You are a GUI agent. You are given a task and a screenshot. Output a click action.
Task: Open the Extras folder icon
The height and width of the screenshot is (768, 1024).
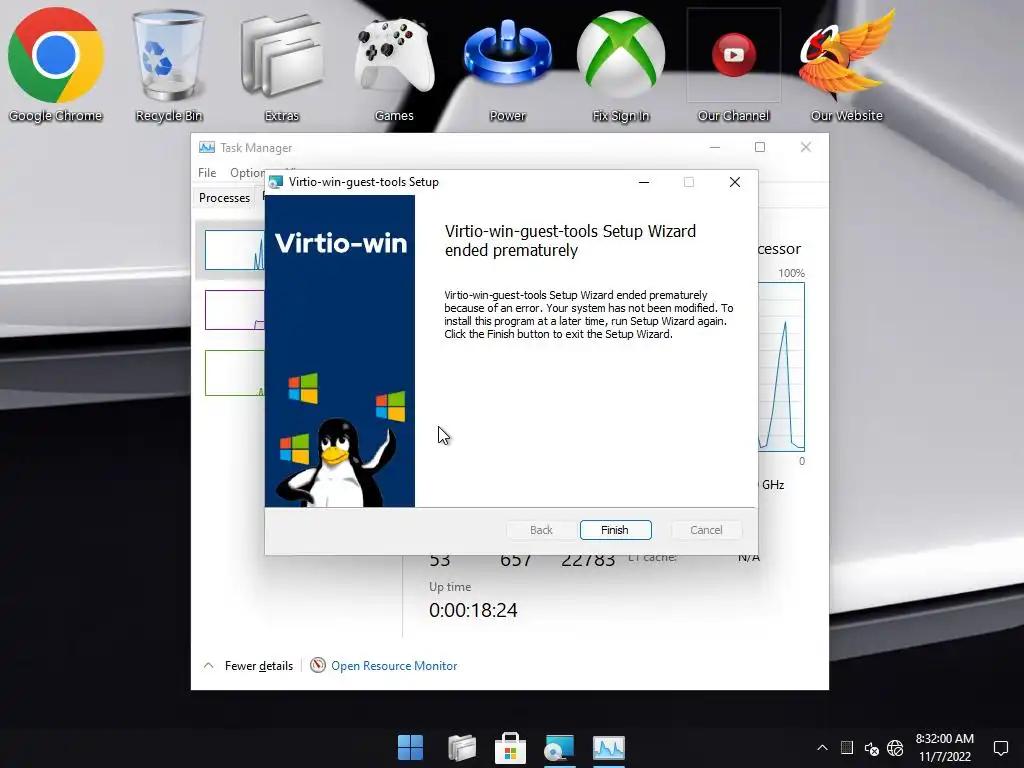[x=281, y=65]
